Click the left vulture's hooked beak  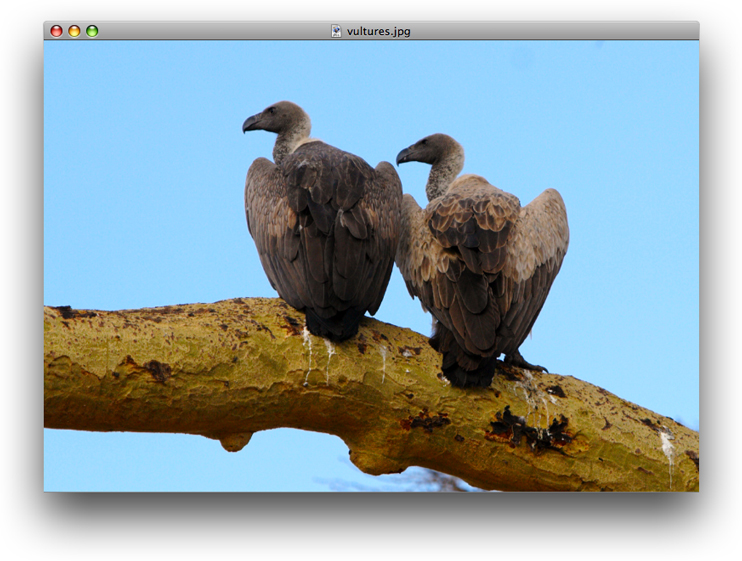pos(250,124)
